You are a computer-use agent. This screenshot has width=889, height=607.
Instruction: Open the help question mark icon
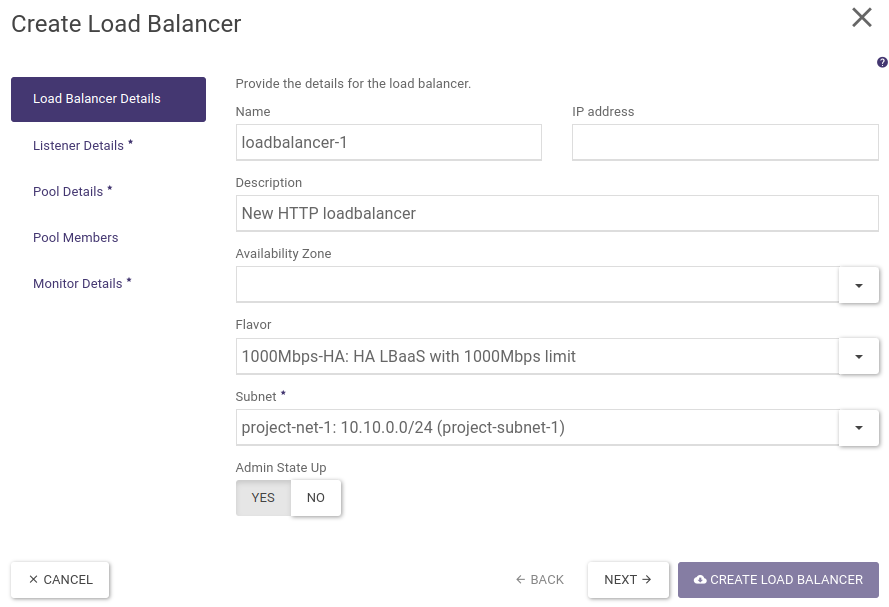pyautogui.click(x=882, y=62)
